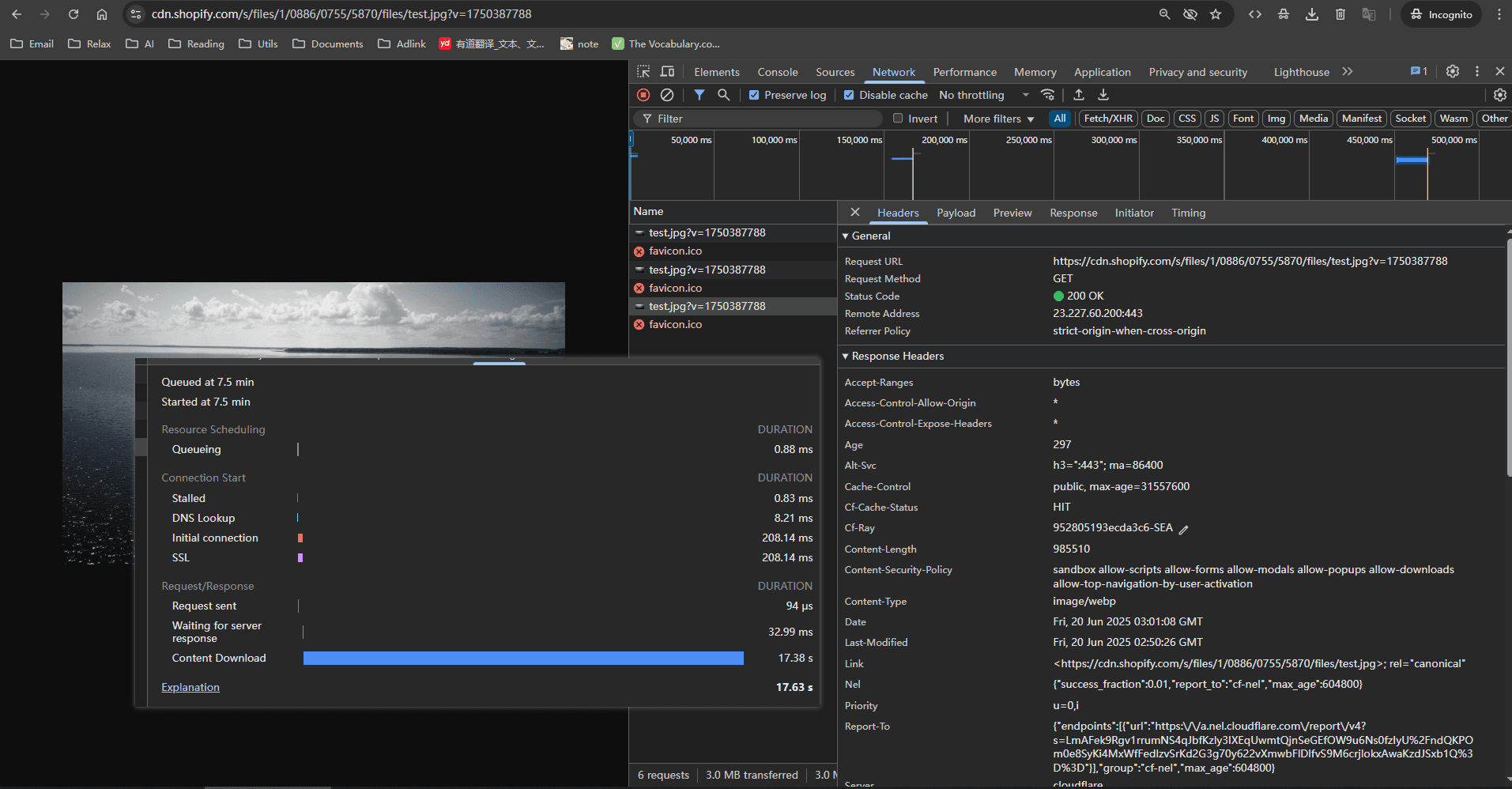Expand the More filters dropdown
The height and width of the screenshot is (789, 1512).
[998, 119]
